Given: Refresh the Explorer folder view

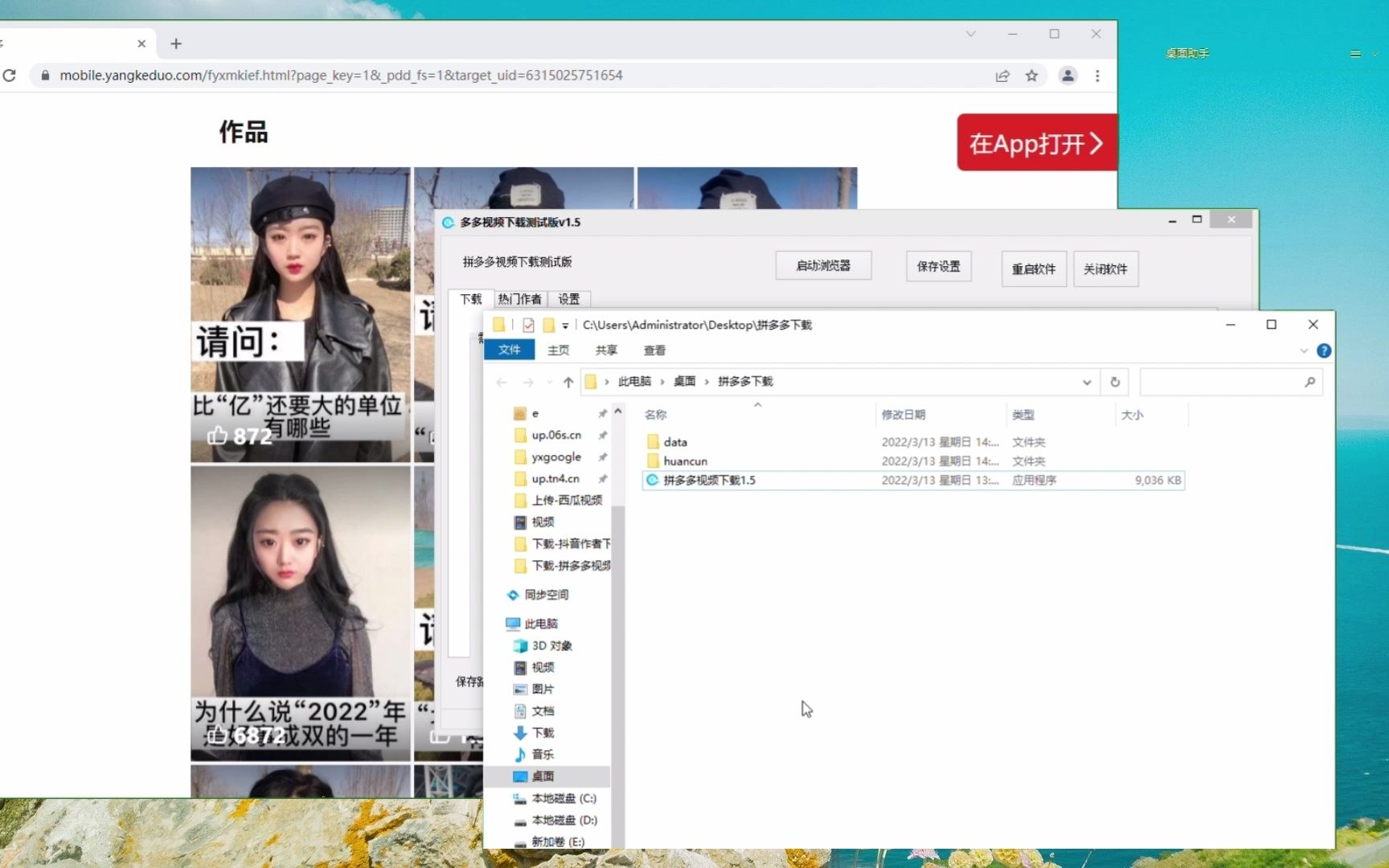Looking at the screenshot, I should (x=1115, y=382).
